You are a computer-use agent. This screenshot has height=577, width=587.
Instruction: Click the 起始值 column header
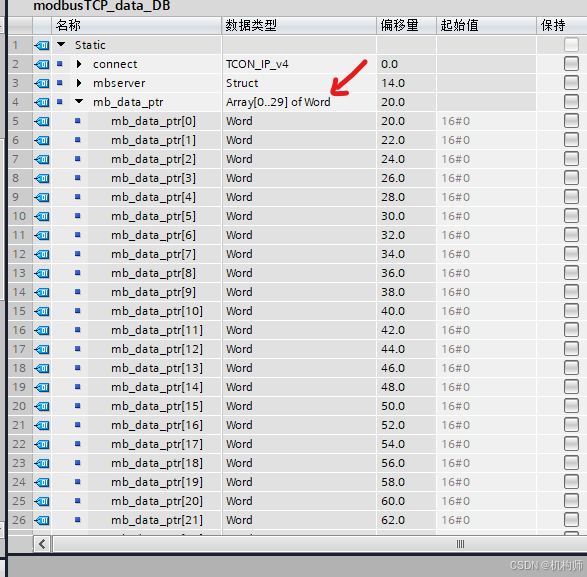[x=486, y=25]
